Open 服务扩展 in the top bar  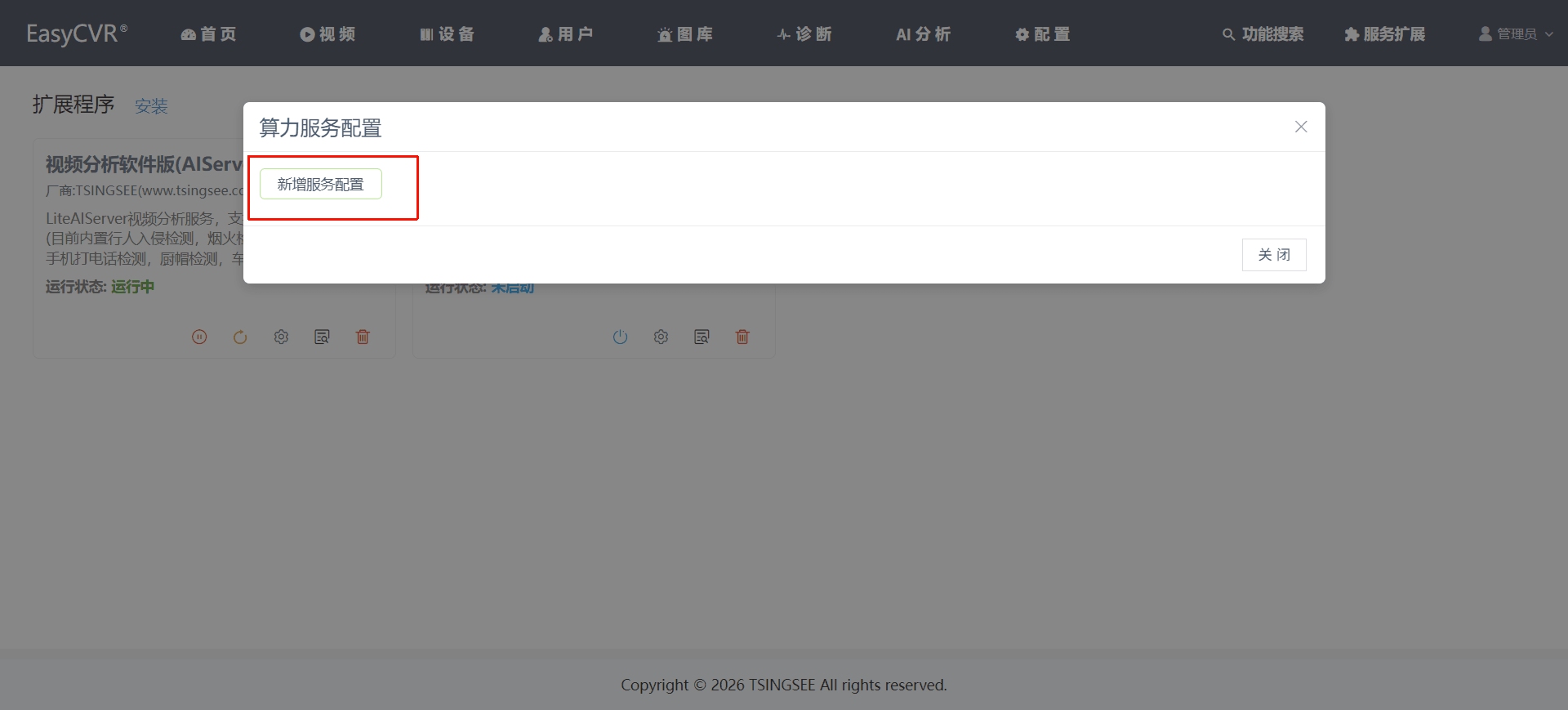[x=1385, y=33]
